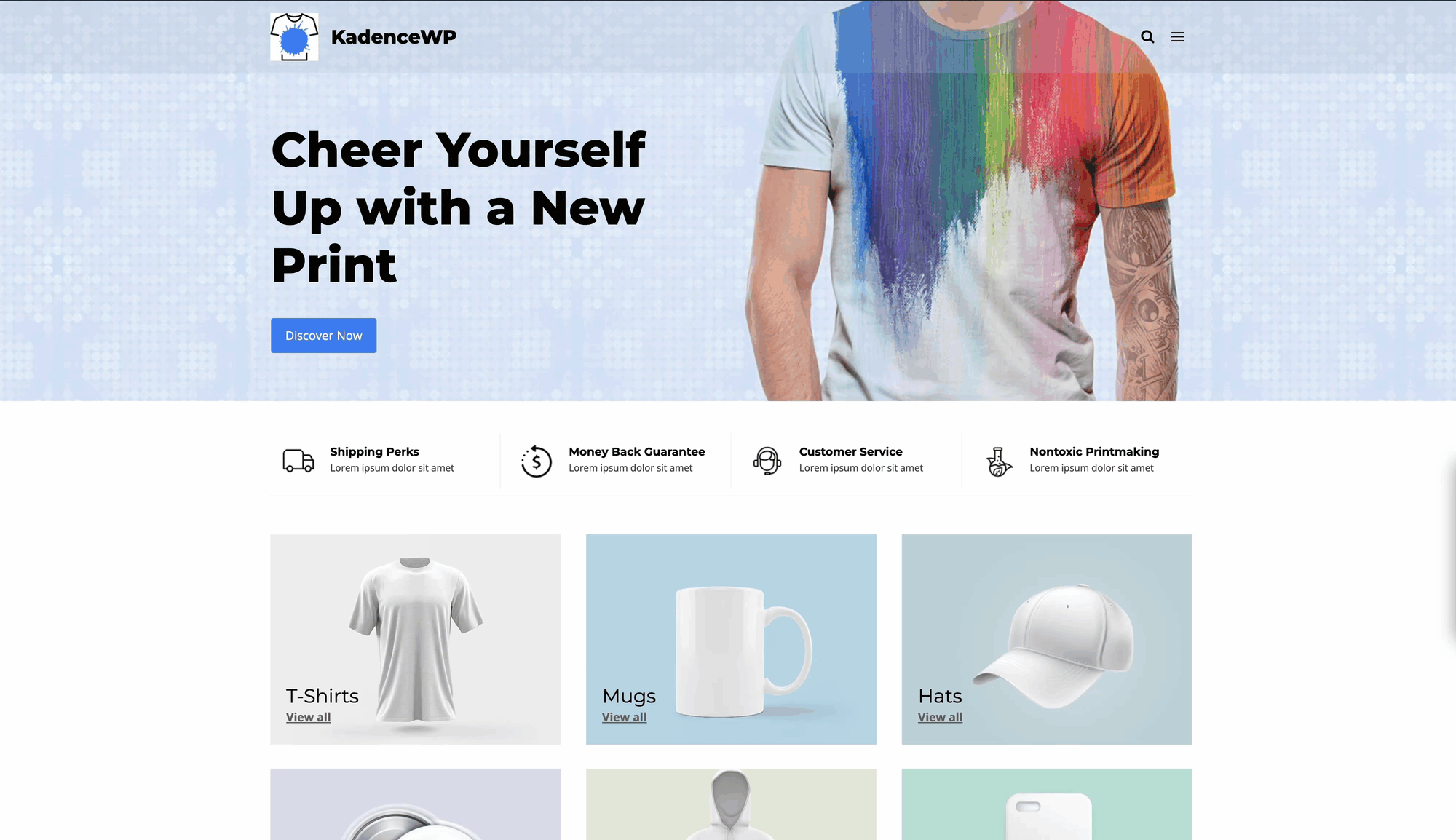Open the search icon in header

[1147, 36]
